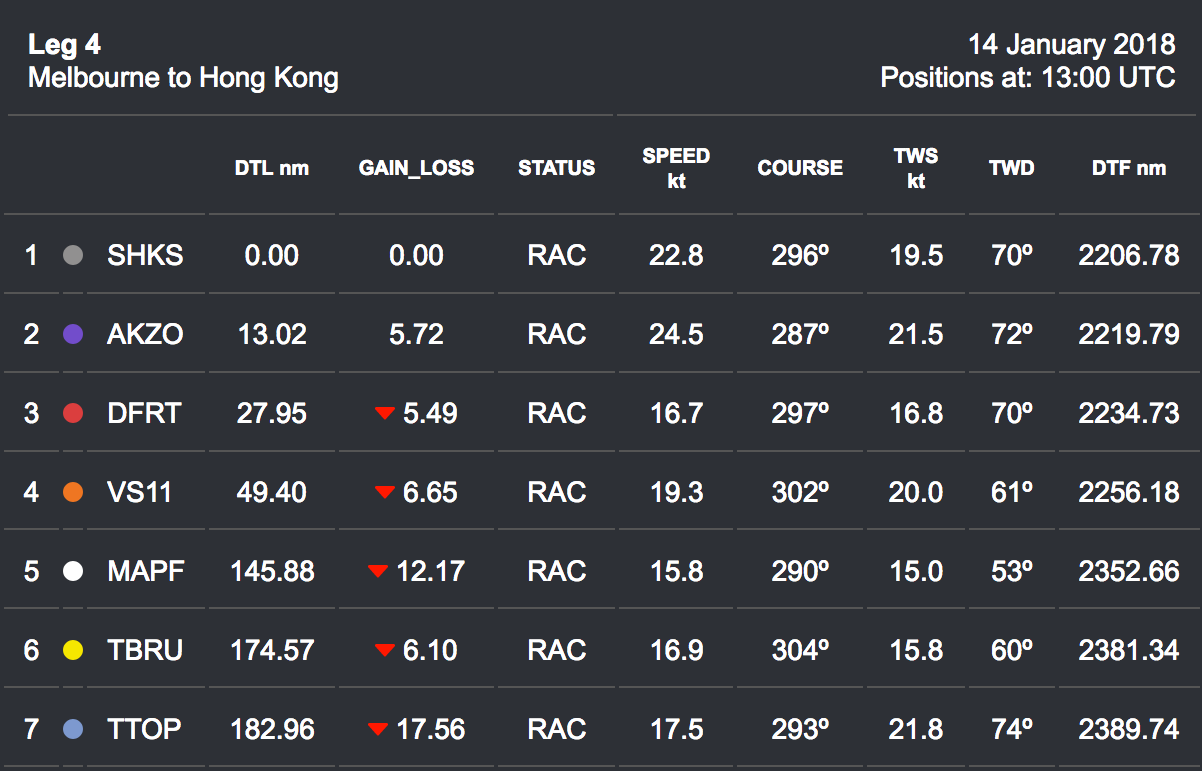Sort by the GAIN_LOSS column header
The width and height of the screenshot is (1202, 772).
point(416,168)
